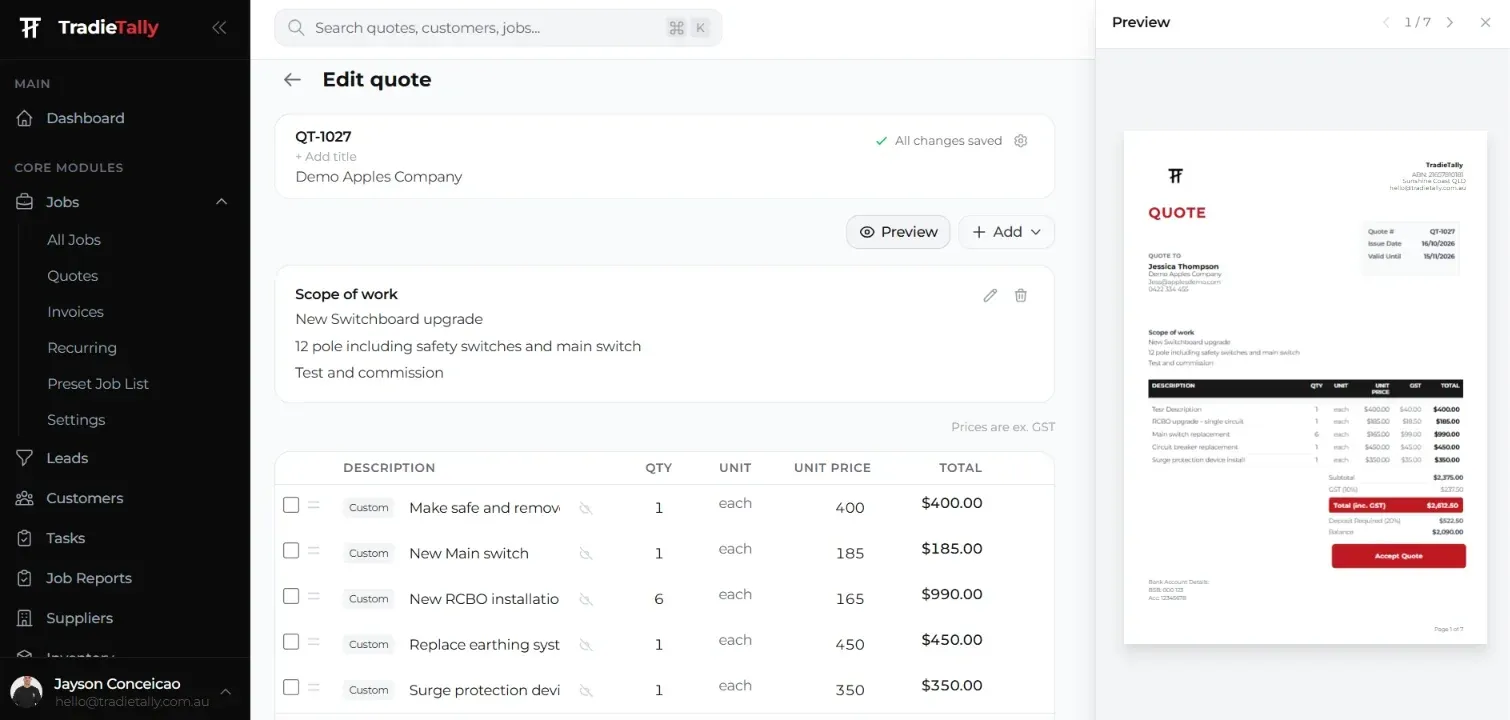Collapse the Jobs menu chevron

click(x=222, y=202)
